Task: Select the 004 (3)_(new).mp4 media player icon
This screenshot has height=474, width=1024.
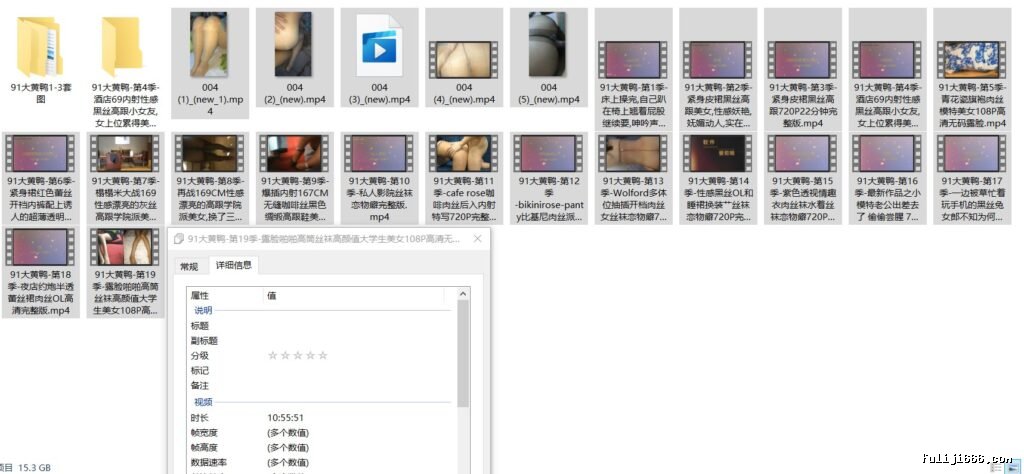Action: (379, 46)
